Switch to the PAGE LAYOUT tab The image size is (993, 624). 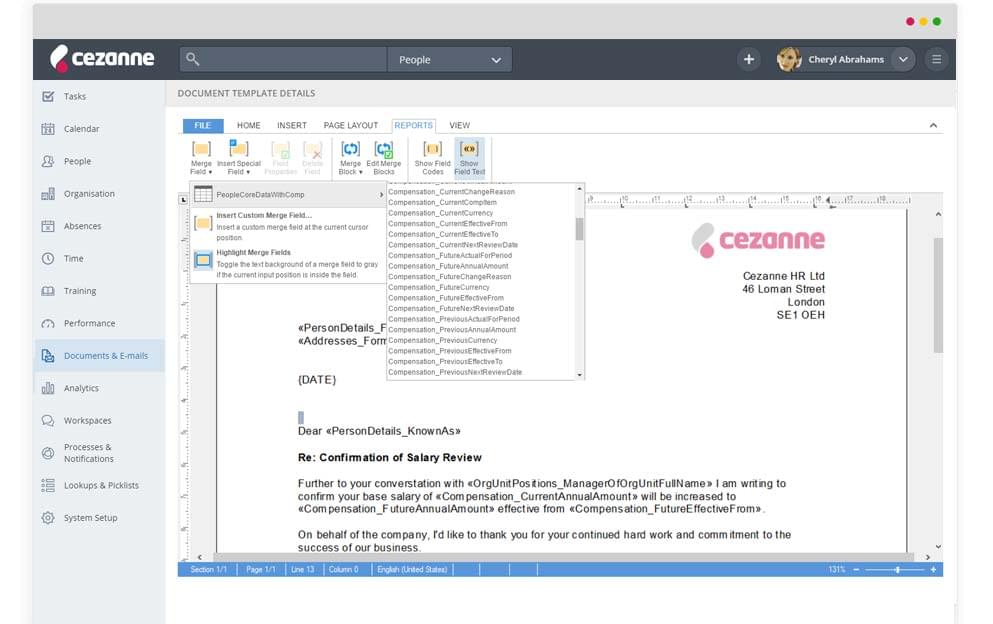[350, 125]
